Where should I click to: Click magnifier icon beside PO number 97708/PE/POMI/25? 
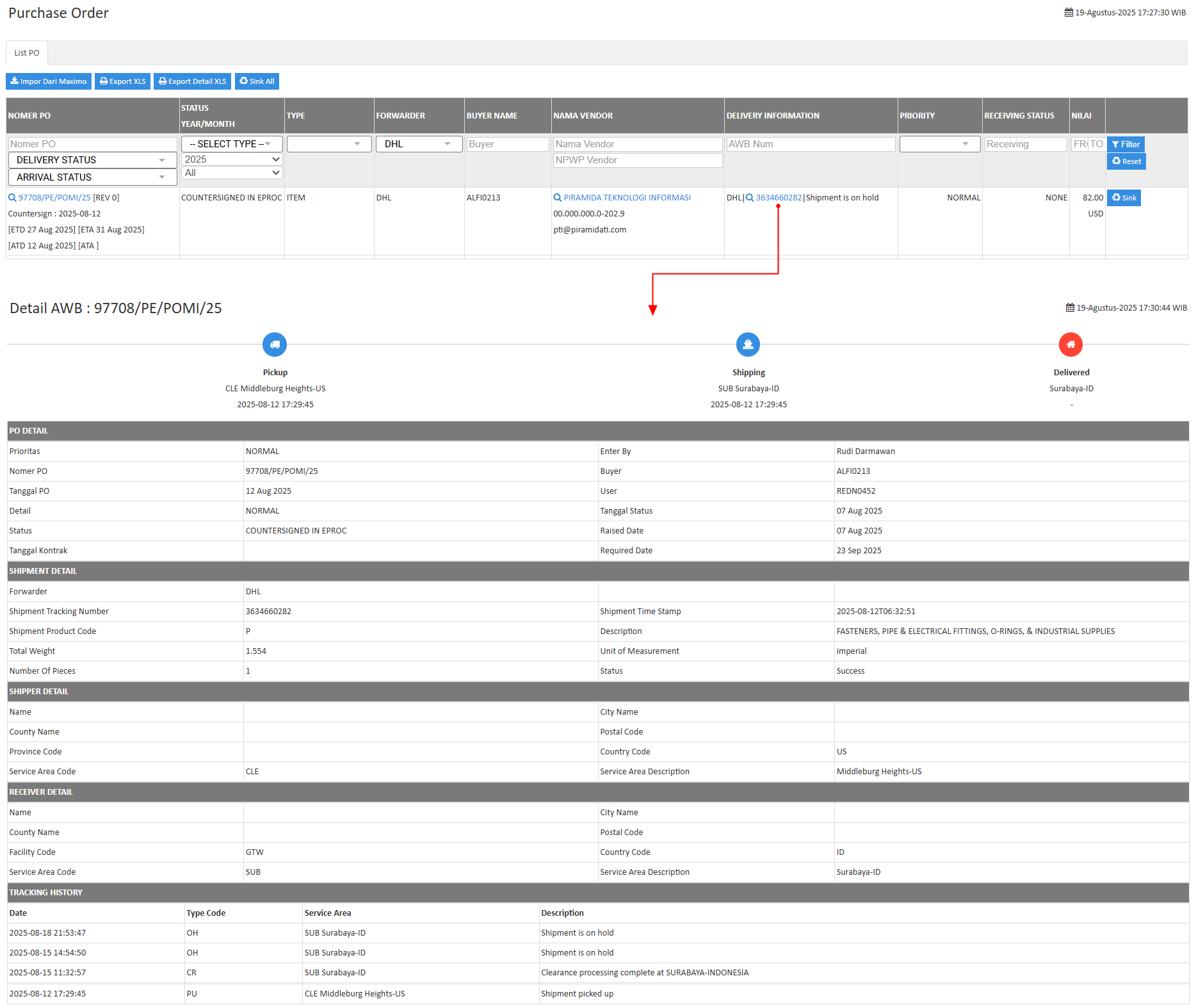click(12, 198)
